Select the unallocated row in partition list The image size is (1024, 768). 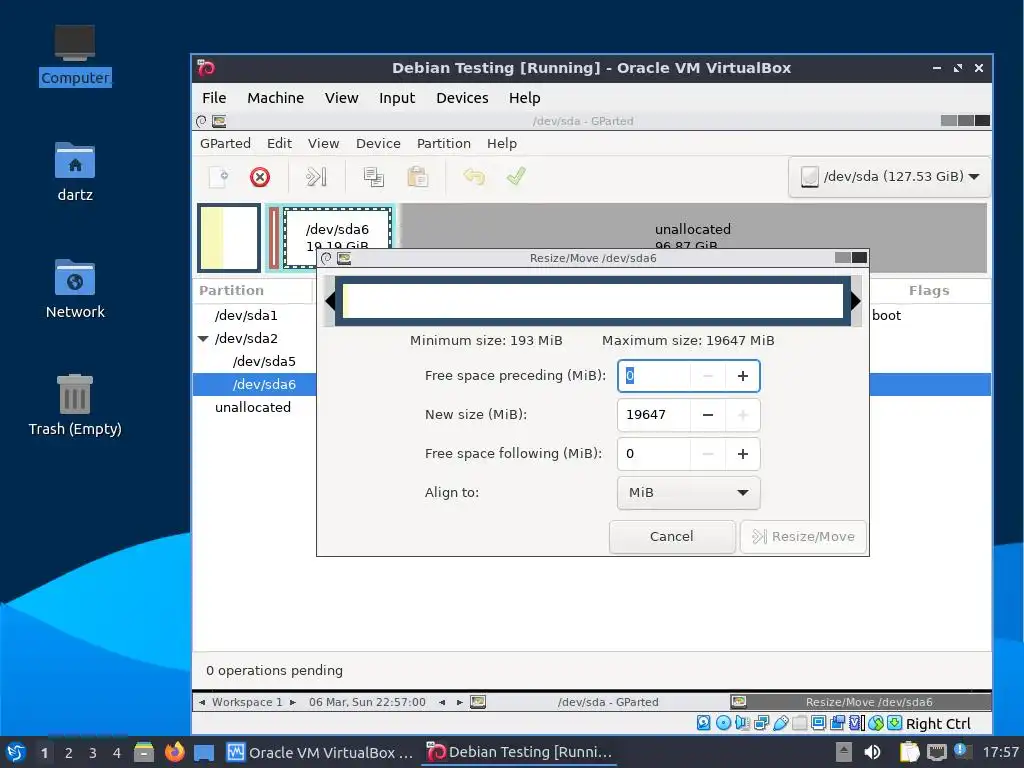click(253, 408)
